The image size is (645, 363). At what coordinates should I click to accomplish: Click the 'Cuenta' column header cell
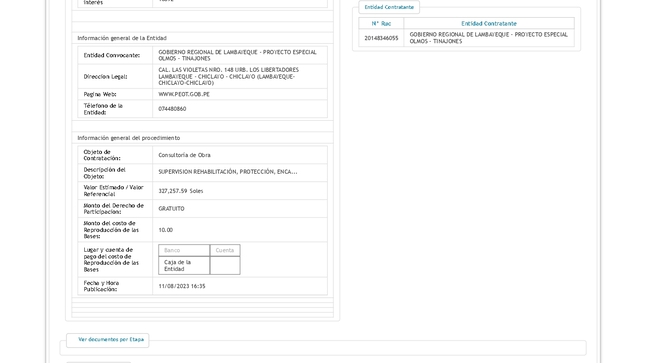click(x=225, y=250)
